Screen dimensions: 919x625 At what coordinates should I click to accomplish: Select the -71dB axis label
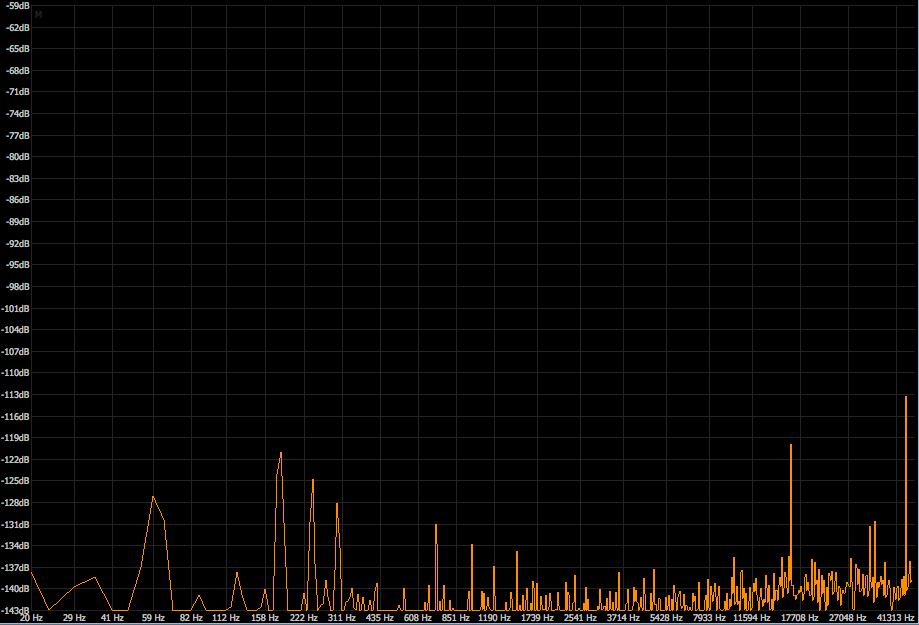[x=18, y=91]
